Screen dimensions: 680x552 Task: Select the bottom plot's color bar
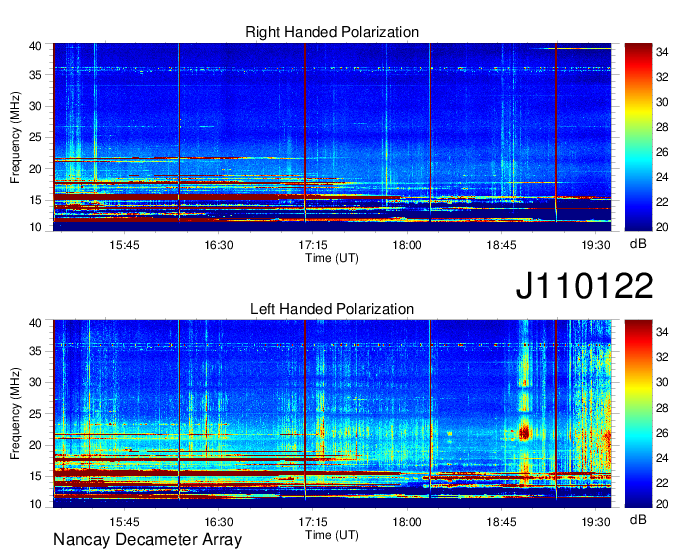tap(638, 414)
